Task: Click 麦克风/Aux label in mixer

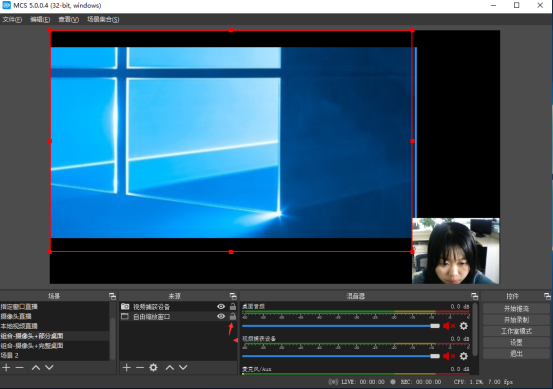Action: pos(257,369)
